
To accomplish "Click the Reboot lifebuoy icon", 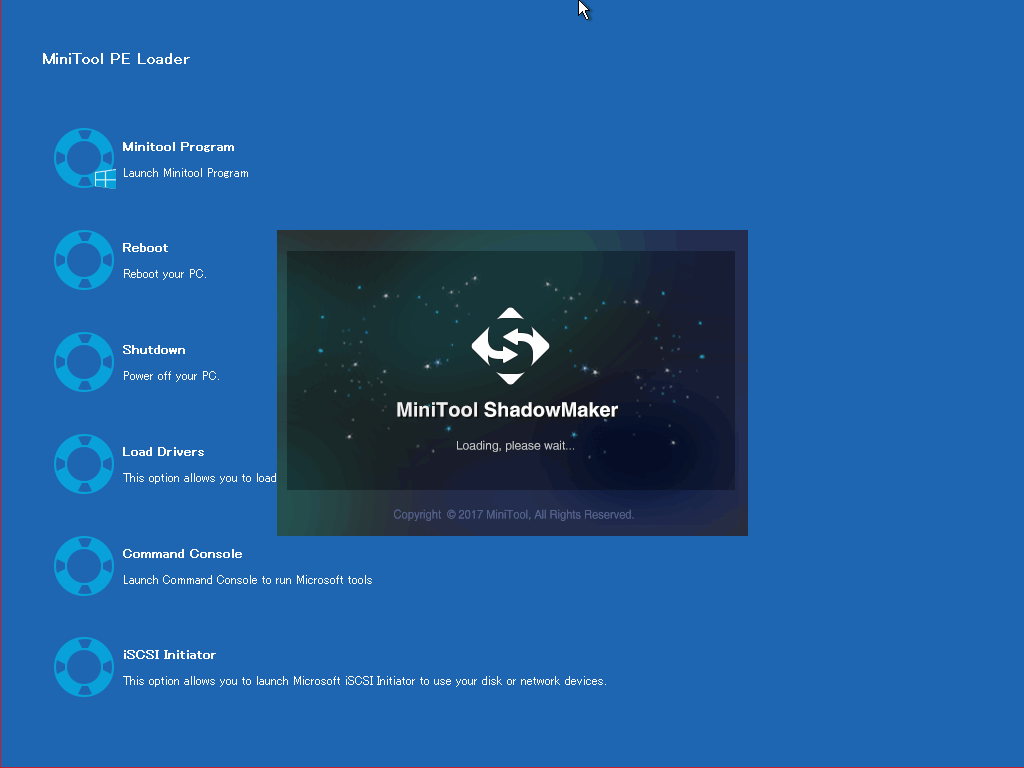I will 84,260.
